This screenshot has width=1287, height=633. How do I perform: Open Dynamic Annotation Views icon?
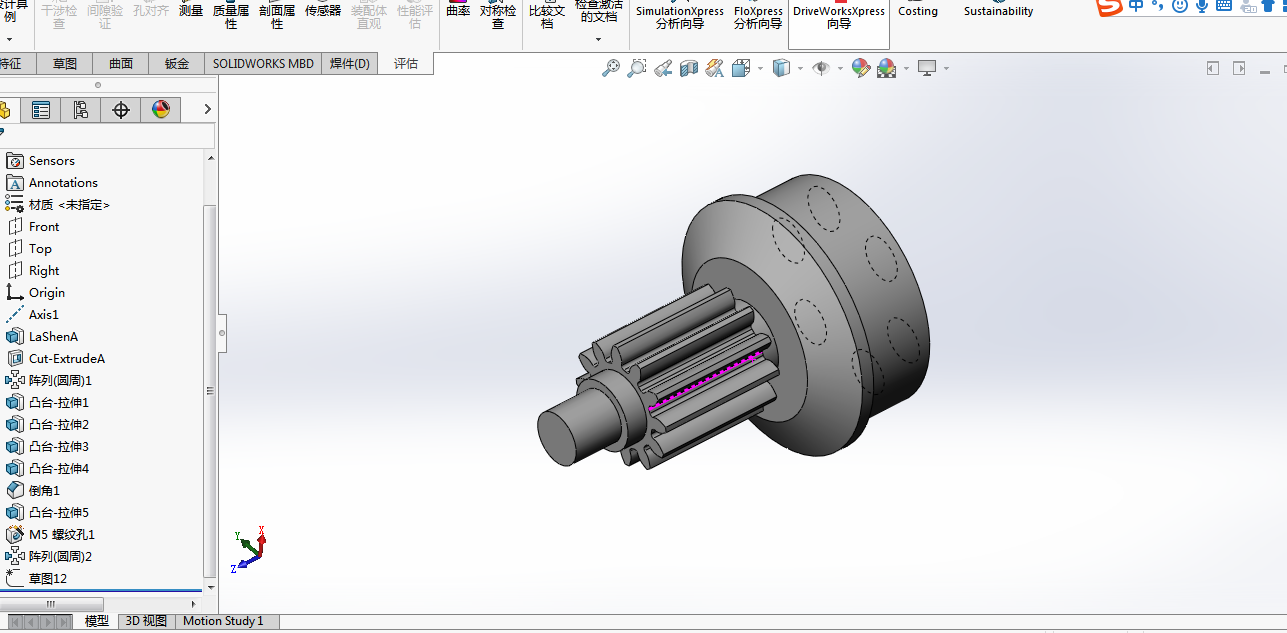[714, 68]
